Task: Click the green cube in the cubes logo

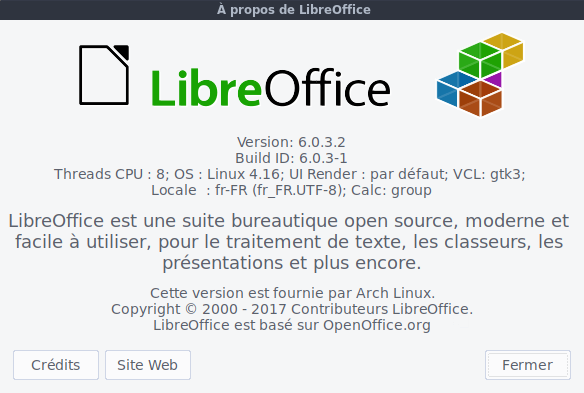Action: [480, 60]
